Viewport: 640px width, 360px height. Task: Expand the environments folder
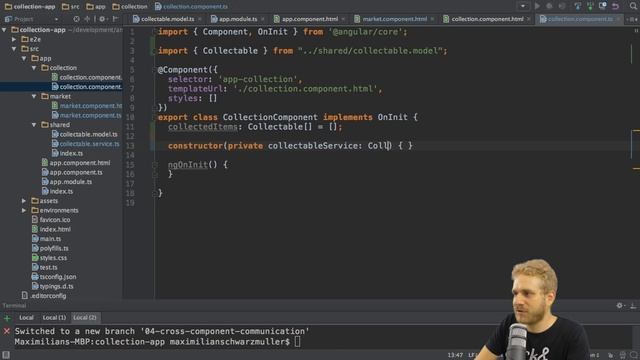(24, 210)
